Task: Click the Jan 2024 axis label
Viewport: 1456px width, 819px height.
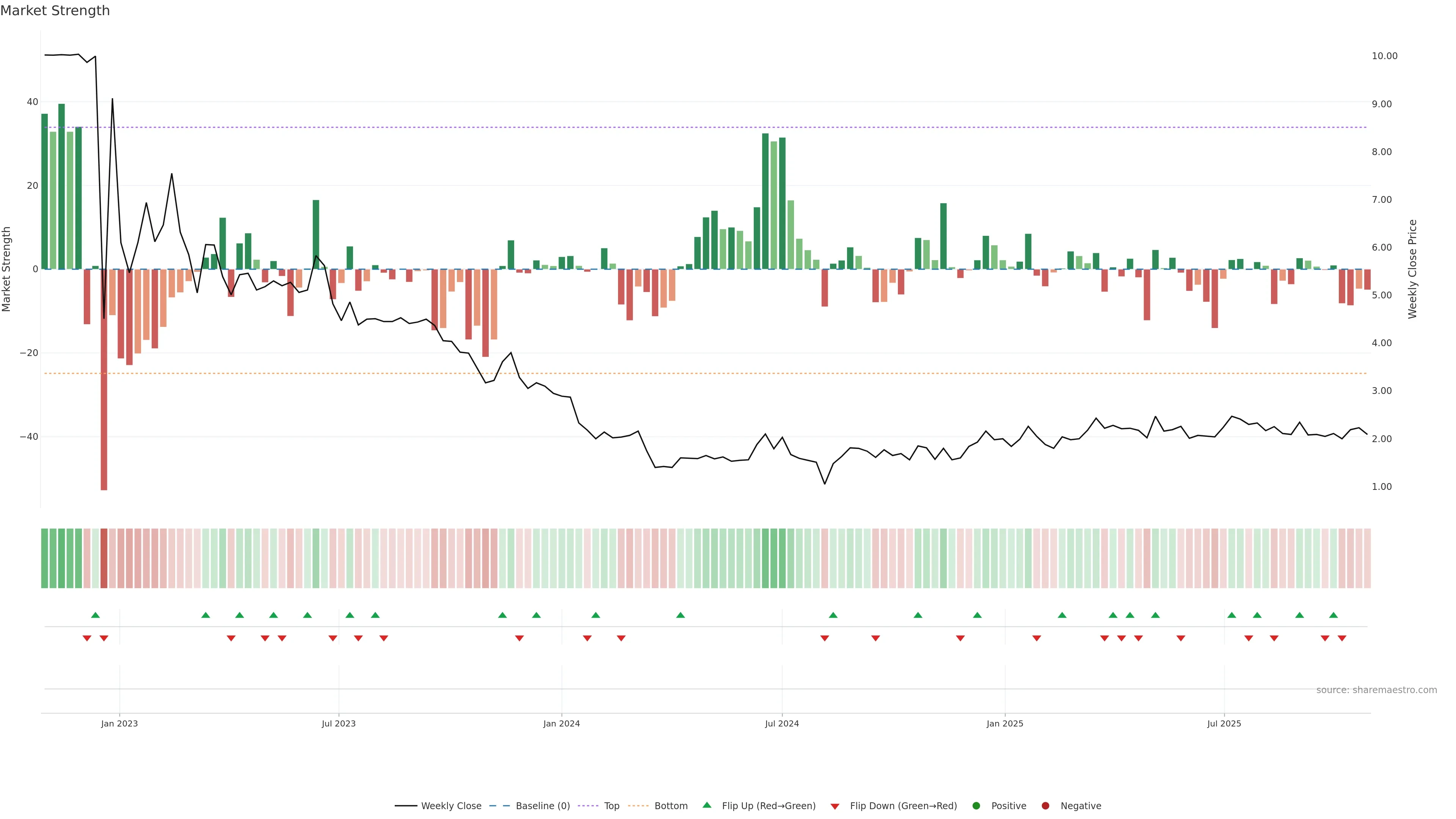Action: coord(561,723)
